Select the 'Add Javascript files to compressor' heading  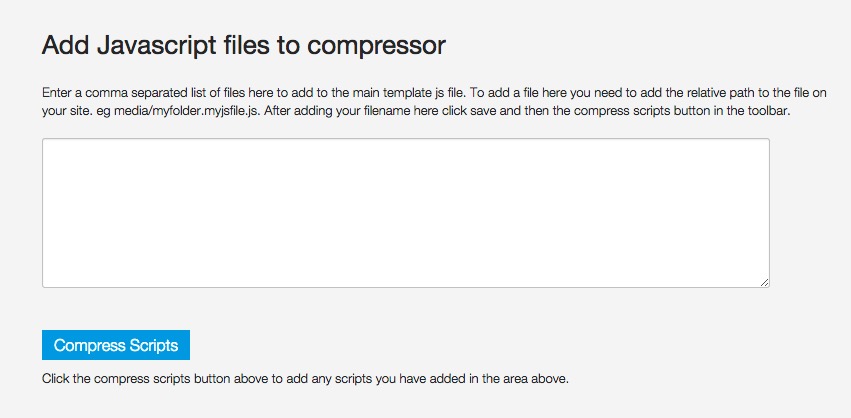point(244,46)
